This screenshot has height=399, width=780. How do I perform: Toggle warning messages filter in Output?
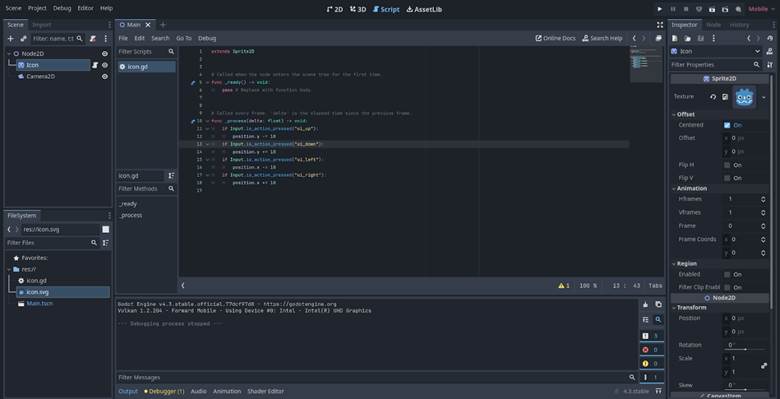pyautogui.click(x=652, y=364)
